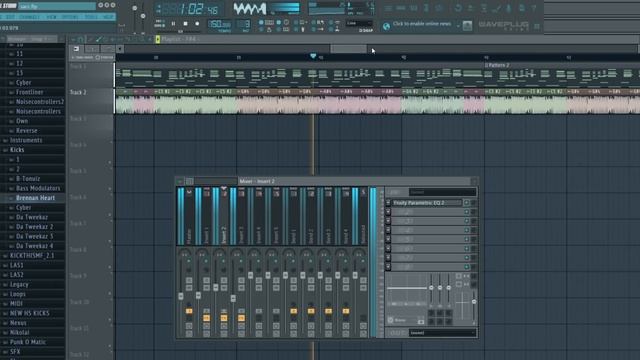
Task: Click the CHANNELS menu in menu bar
Action: coord(30,17)
